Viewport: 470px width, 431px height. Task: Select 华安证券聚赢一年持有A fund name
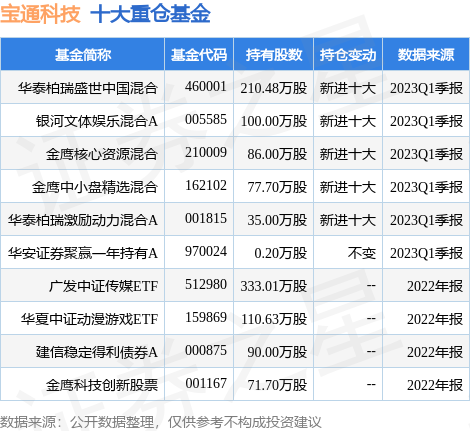[x=82, y=253]
